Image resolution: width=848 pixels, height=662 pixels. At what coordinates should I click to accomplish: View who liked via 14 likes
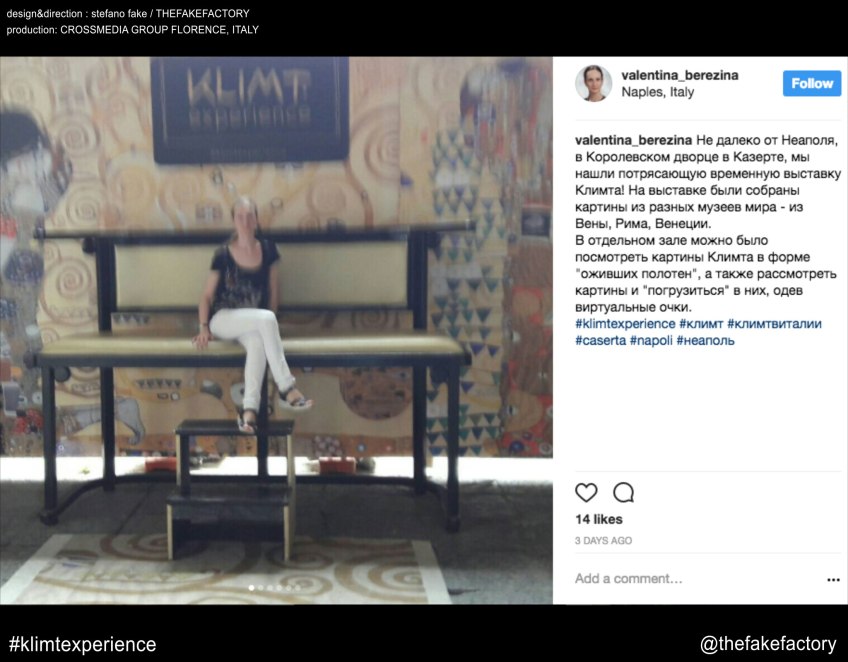tap(599, 519)
